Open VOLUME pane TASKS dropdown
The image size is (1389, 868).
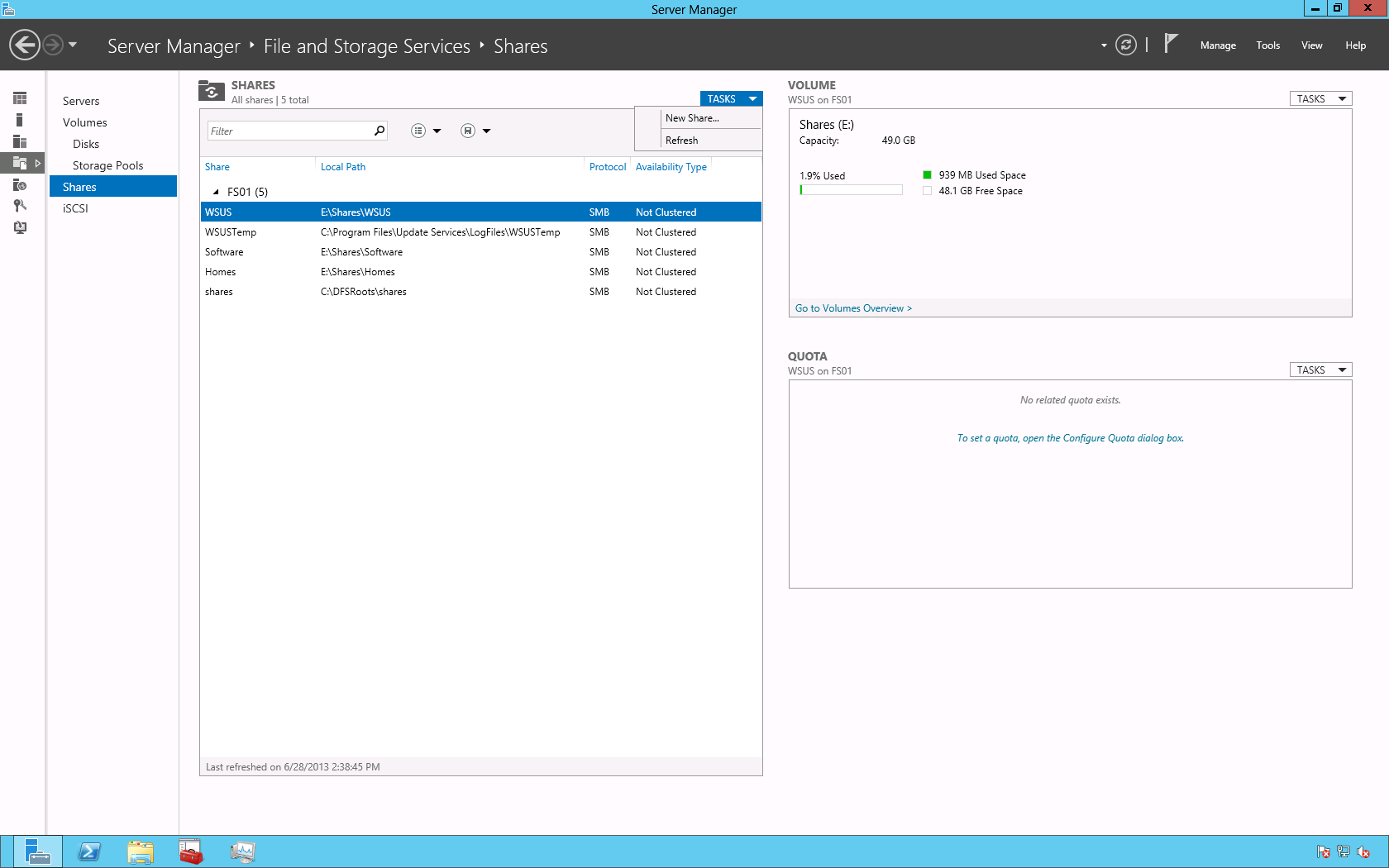pyautogui.click(x=1321, y=98)
